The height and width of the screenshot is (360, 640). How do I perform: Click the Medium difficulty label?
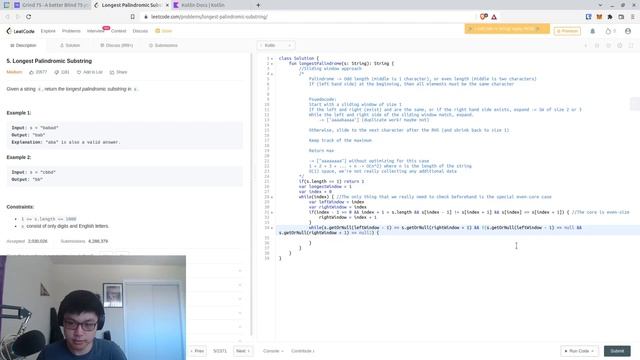(x=14, y=72)
